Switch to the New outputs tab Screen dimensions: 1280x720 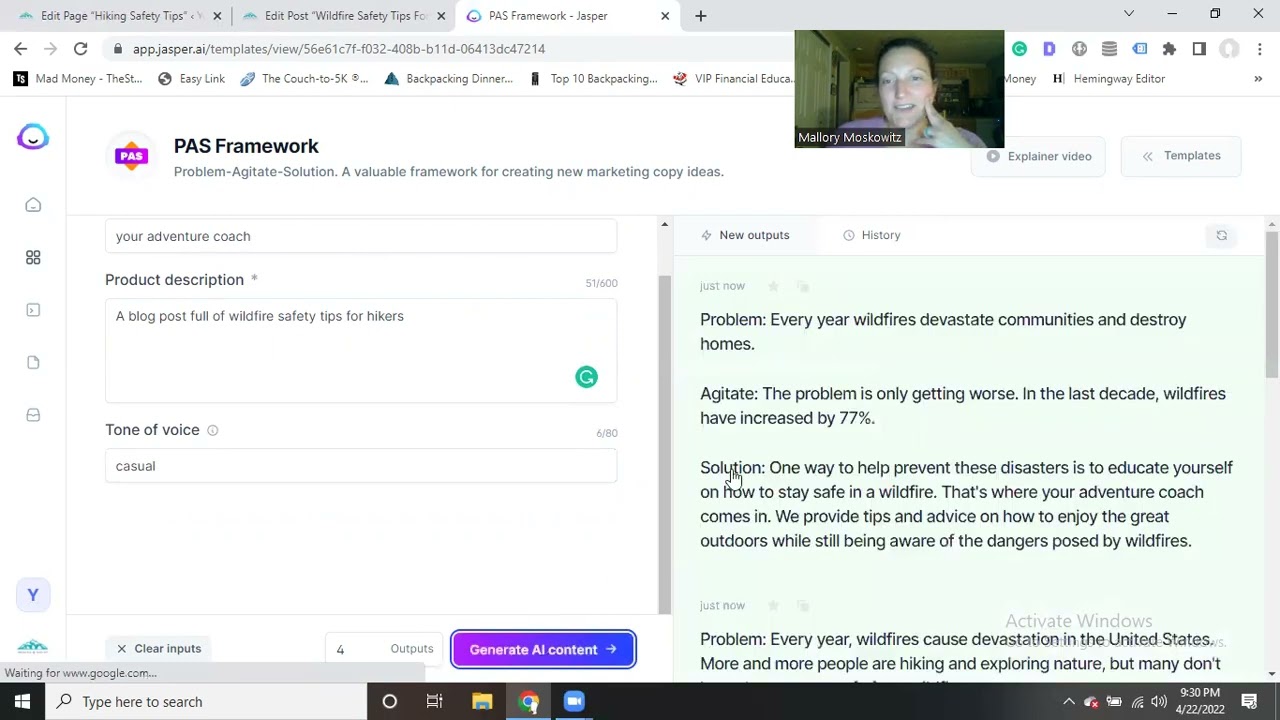(745, 235)
